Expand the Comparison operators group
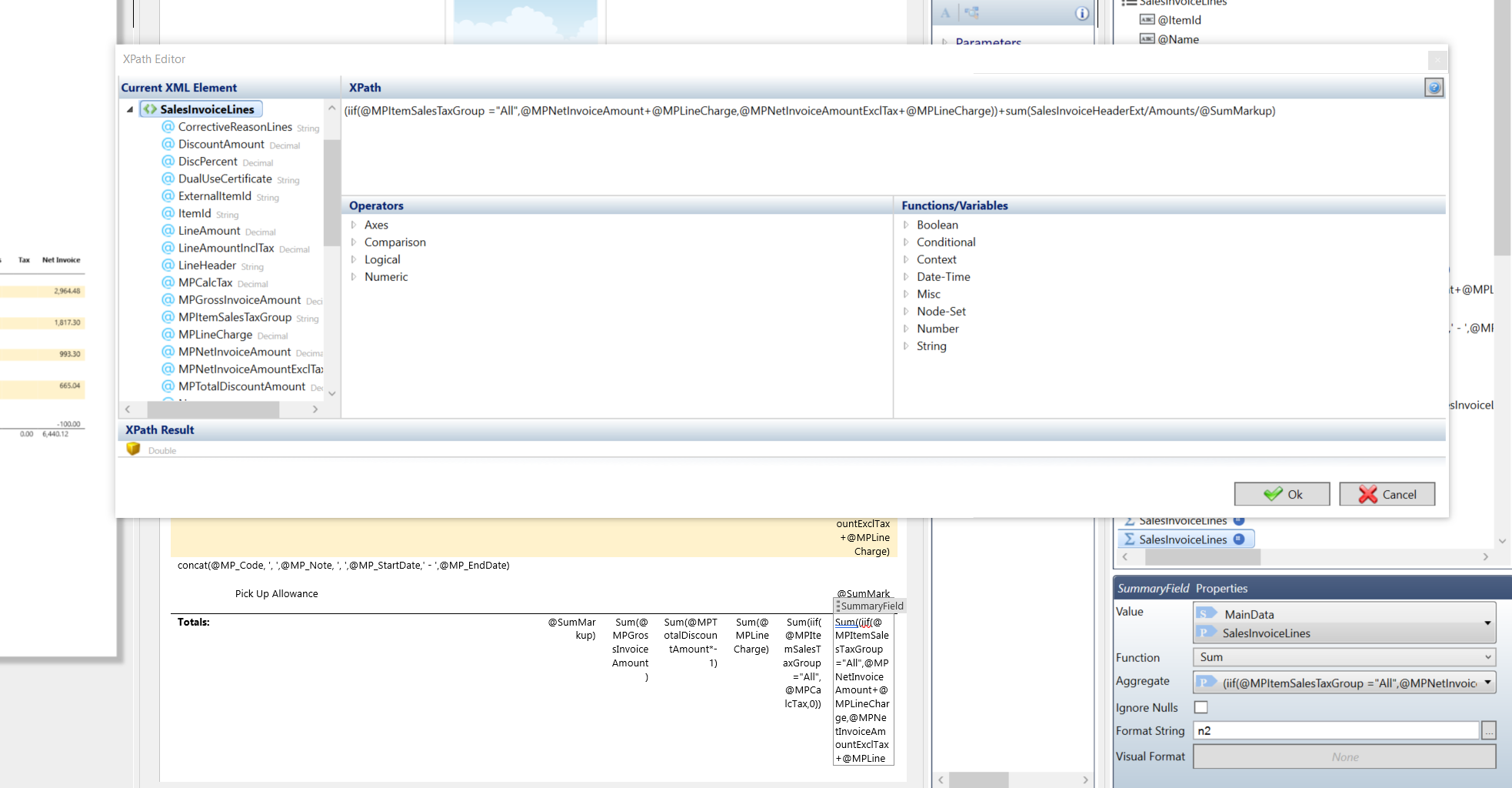Screen dimensions: 1512x788 point(354,242)
